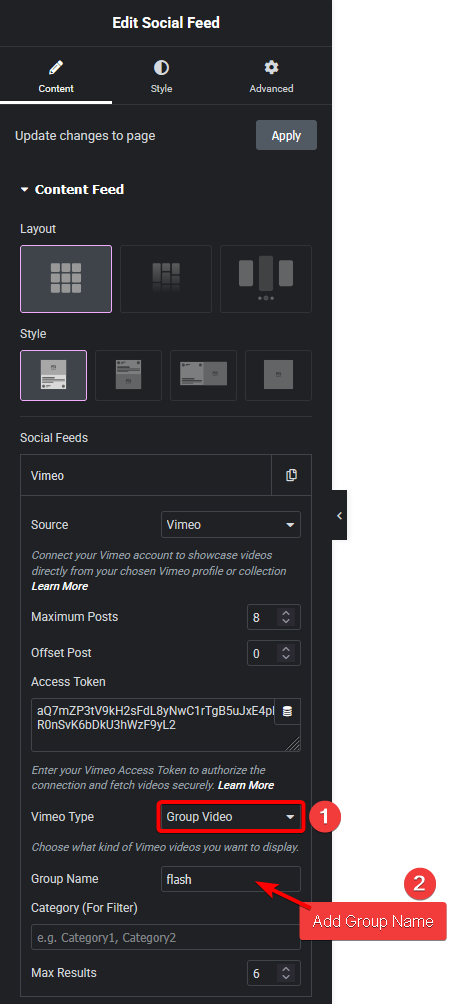This screenshot has height=1004, width=455.
Task: Select the masonry layout option
Action: point(166,279)
